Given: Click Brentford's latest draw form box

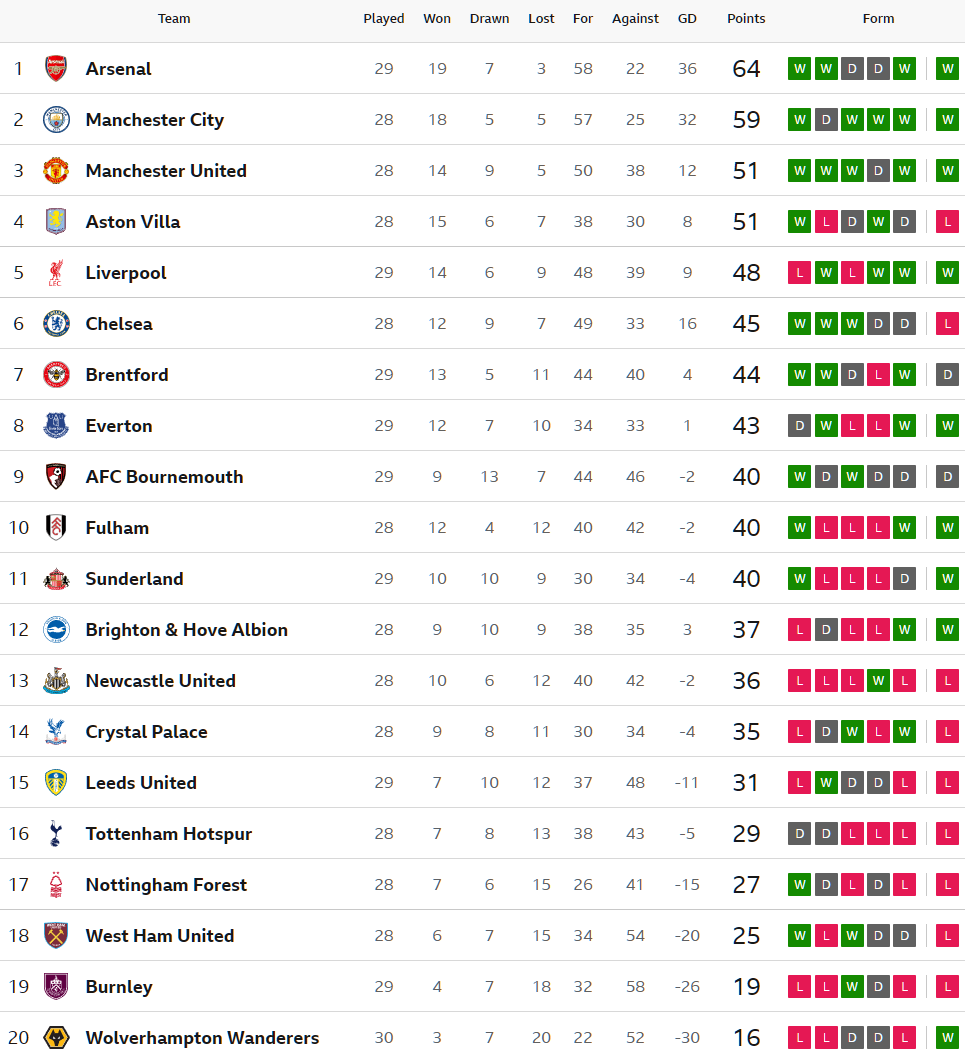Looking at the screenshot, I should pyautogui.click(x=947, y=374).
